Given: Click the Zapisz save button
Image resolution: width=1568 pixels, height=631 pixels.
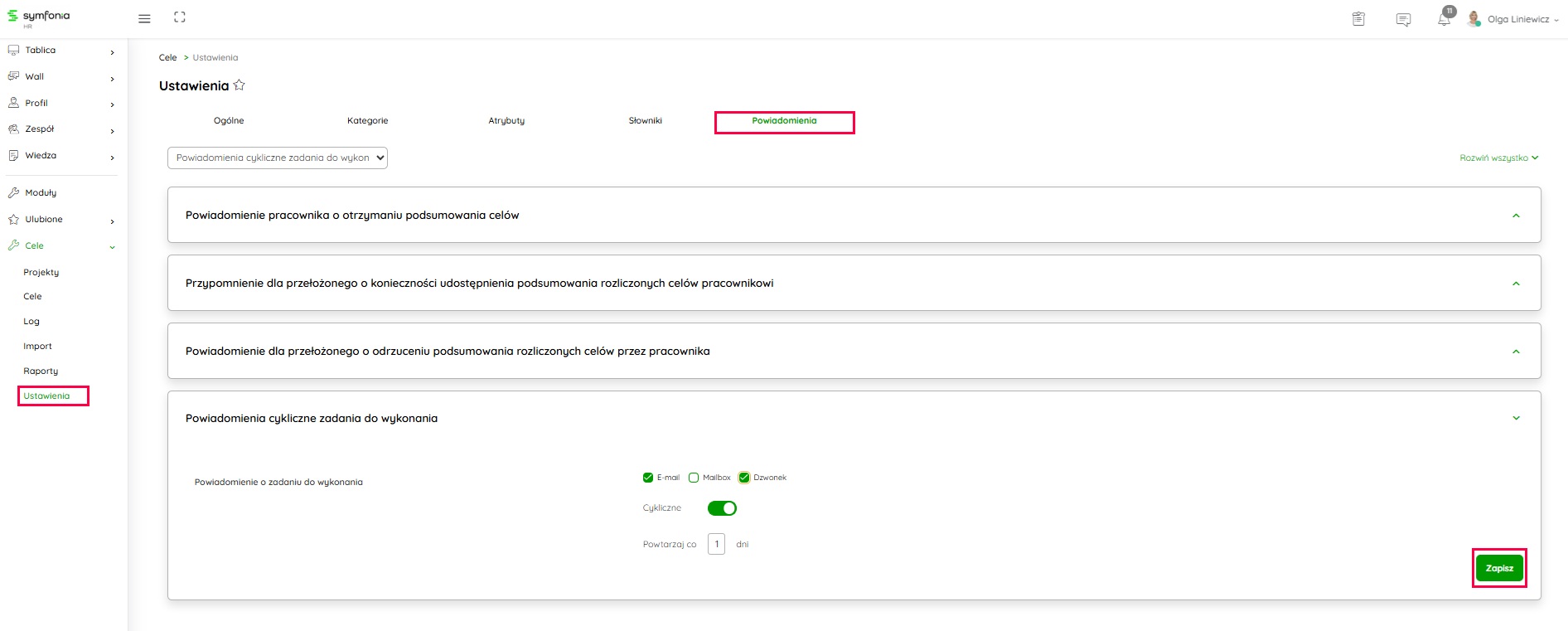Looking at the screenshot, I should tap(1499, 568).
